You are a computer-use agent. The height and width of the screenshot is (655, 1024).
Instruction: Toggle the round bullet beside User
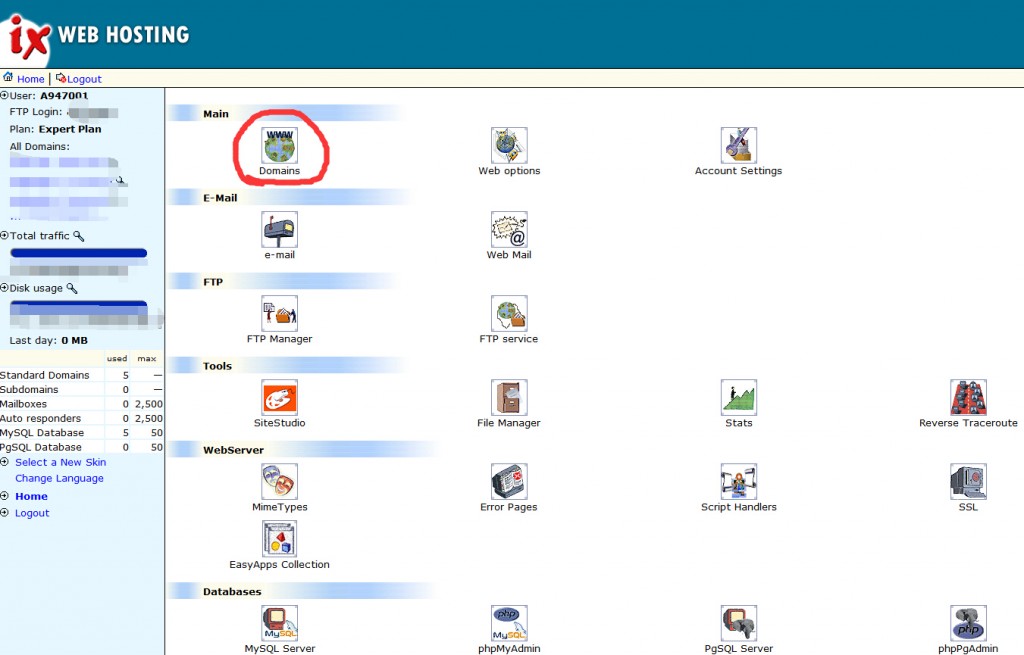pyautogui.click(x=5, y=95)
